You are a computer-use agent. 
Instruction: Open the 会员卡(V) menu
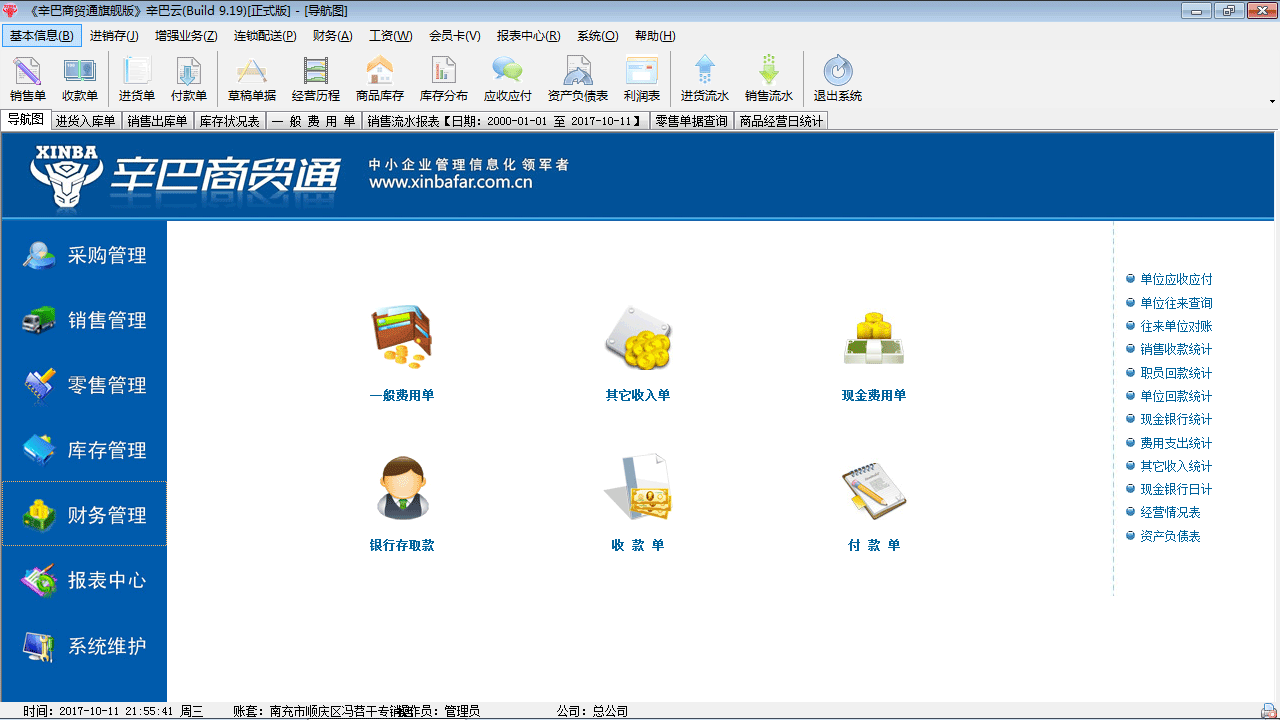pos(455,35)
